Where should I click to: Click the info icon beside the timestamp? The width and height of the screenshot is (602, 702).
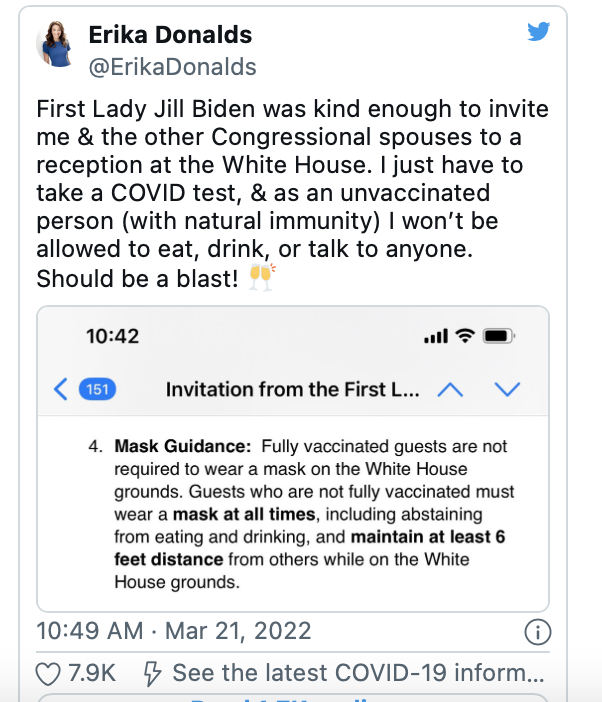tap(537, 632)
